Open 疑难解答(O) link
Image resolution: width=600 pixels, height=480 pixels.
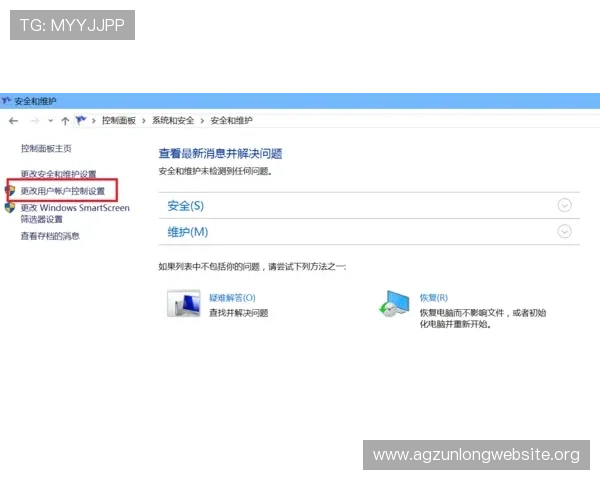point(232,298)
